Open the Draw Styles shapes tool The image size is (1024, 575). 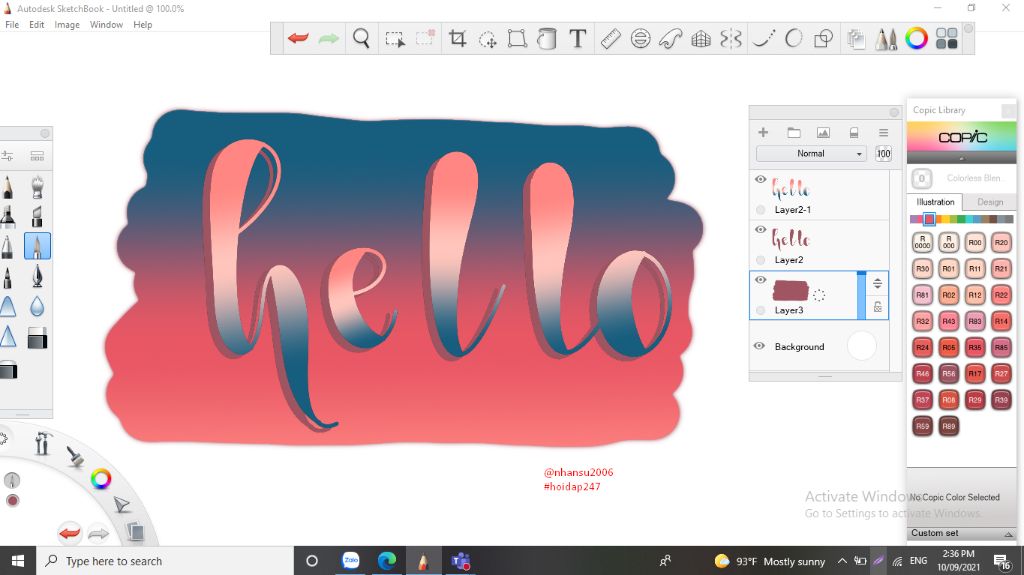coord(823,39)
